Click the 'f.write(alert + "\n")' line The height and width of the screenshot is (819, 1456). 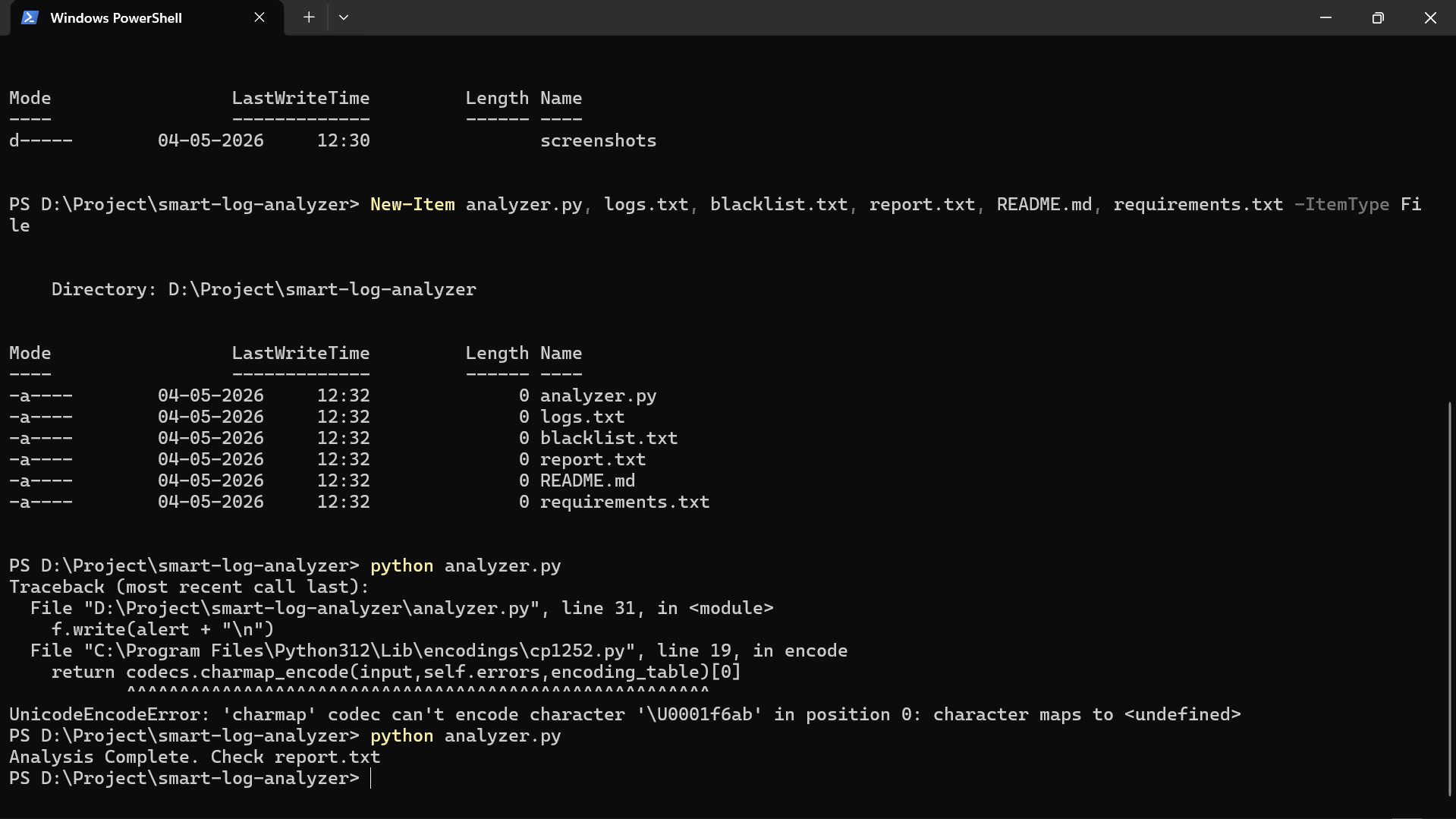(162, 629)
